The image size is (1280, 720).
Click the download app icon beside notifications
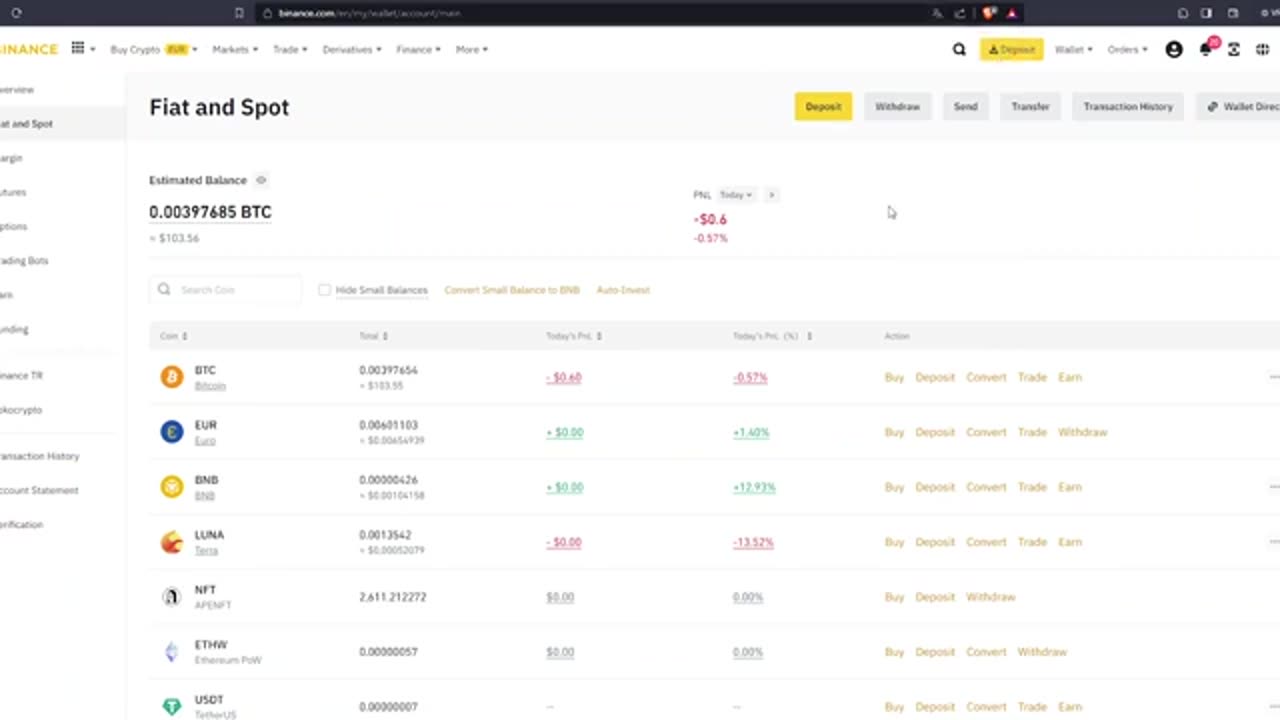(1234, 49)
